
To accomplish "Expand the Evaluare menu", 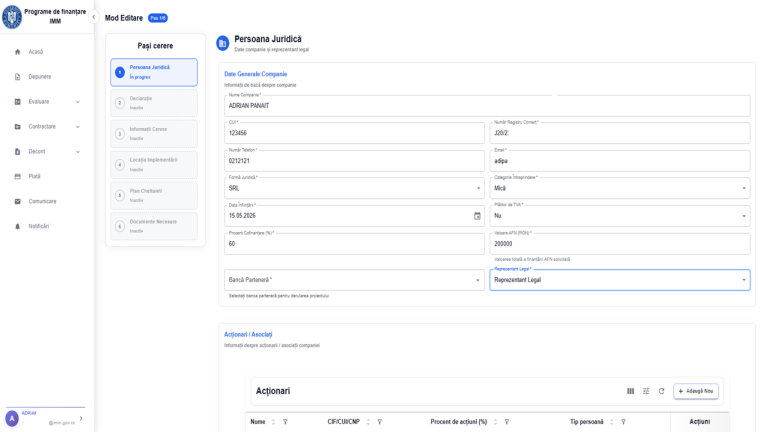I will [78, 102].
